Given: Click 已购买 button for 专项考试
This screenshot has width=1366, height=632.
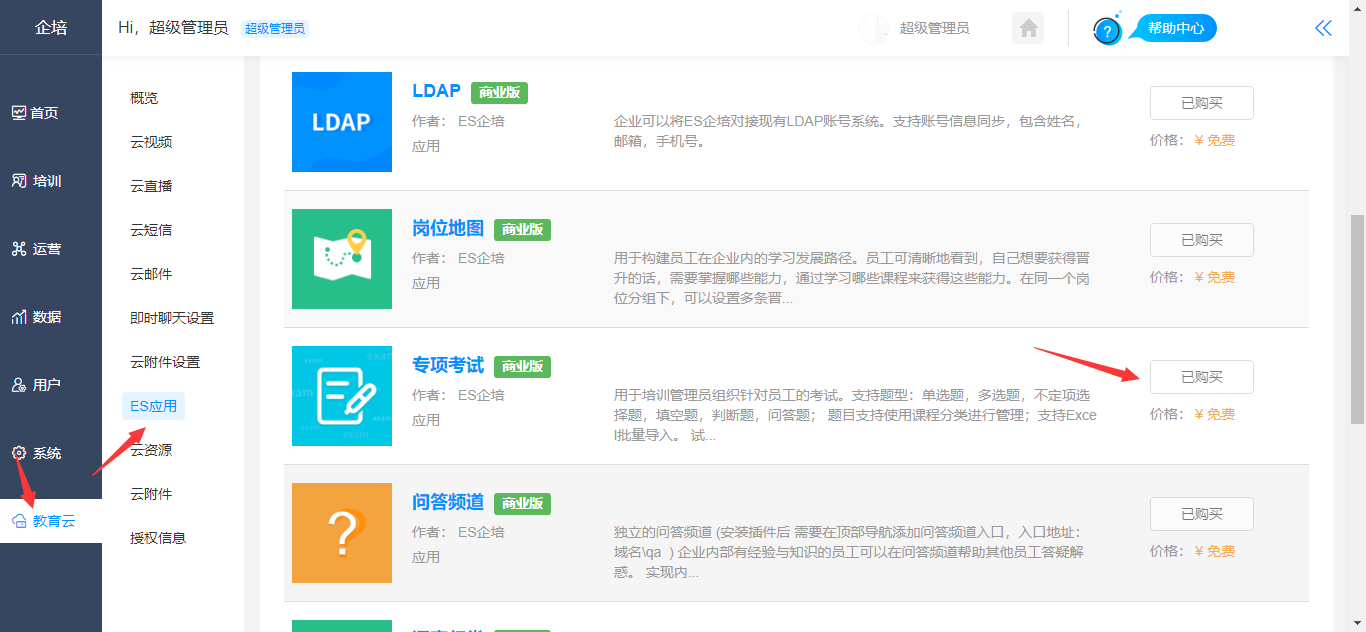Looking at the screenshot, I should coord(1201,377).
